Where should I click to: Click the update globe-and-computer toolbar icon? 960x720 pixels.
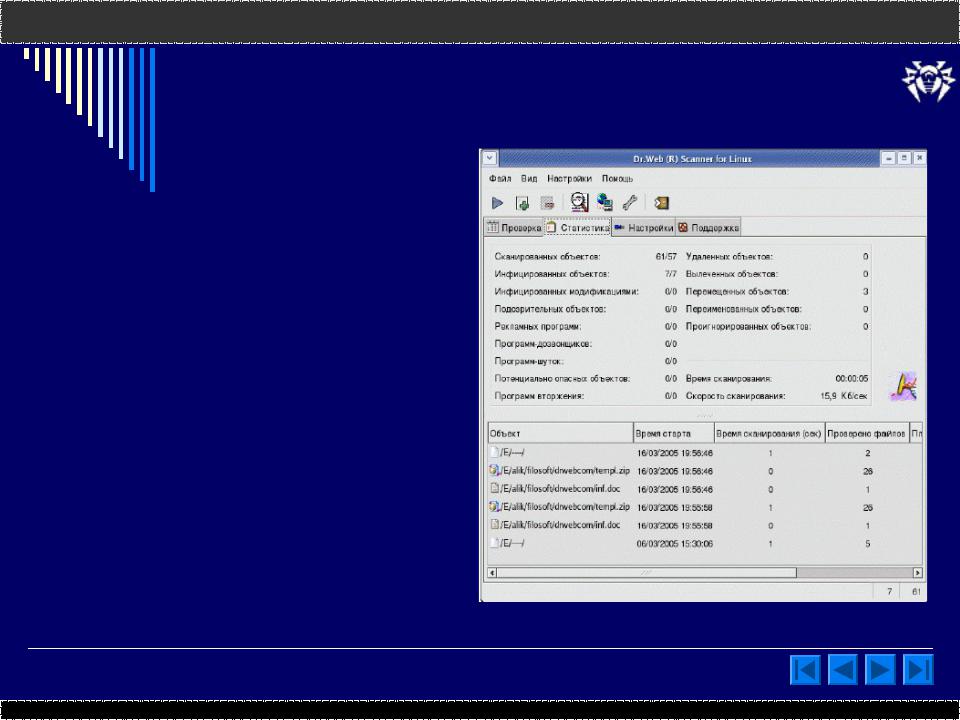[x=605, y=202]
